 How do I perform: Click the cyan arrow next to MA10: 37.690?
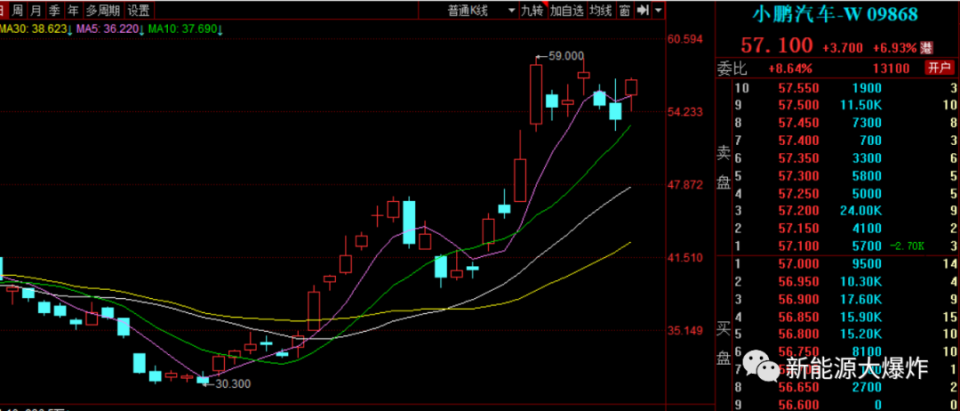[220, 29]
